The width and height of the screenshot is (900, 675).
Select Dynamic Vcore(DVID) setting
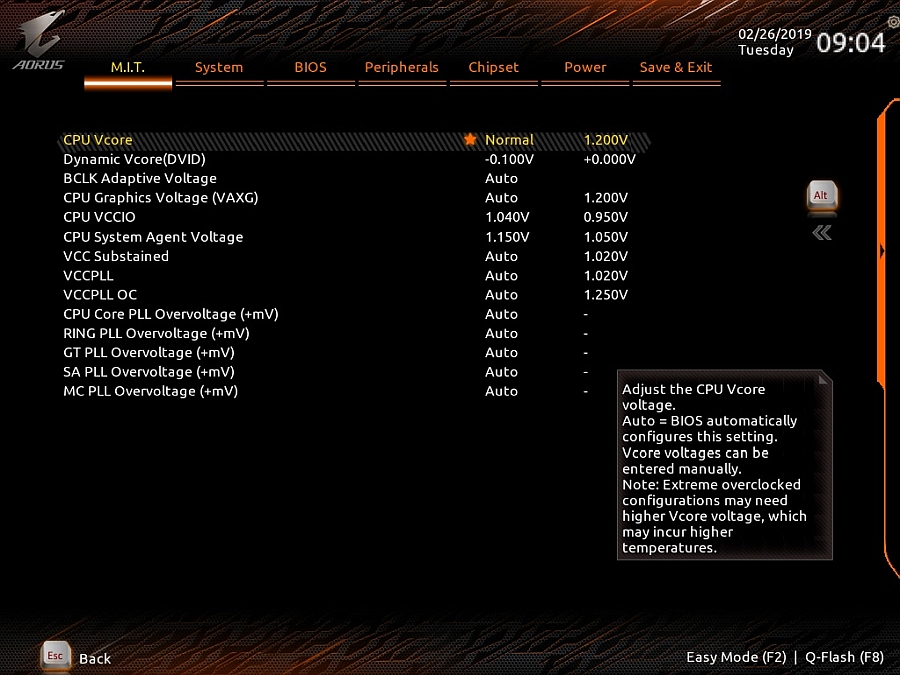point(134,160)
